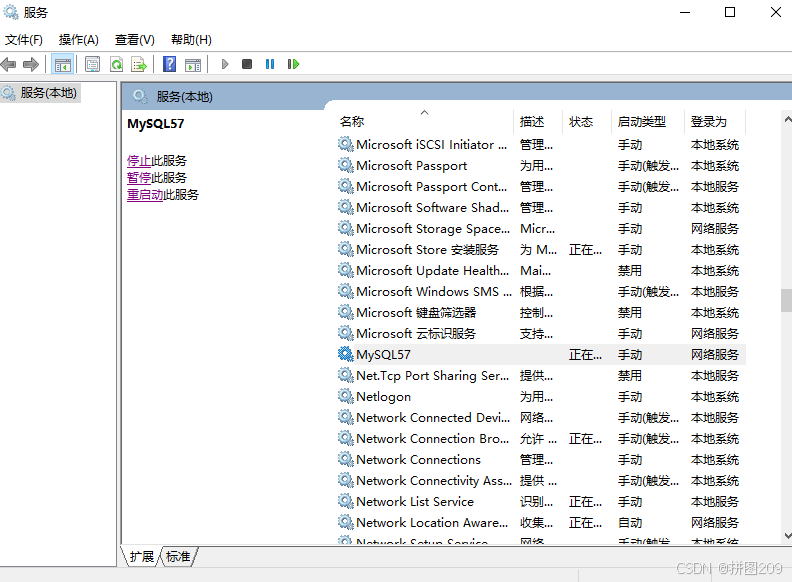The height and width of the screenshot is (582, 792).
Task: Sort by the 描述 column header
Action: [537, 121]
